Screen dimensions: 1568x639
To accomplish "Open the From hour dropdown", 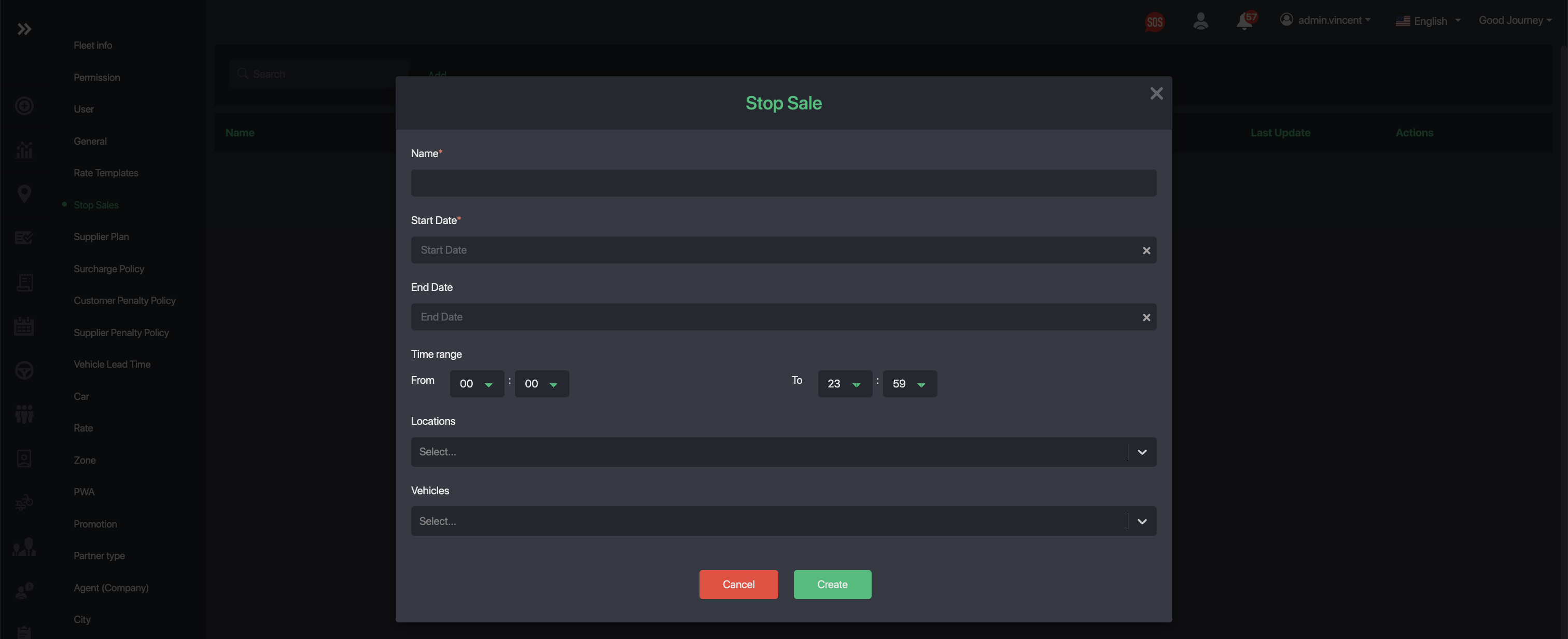I will pos(477,384).
